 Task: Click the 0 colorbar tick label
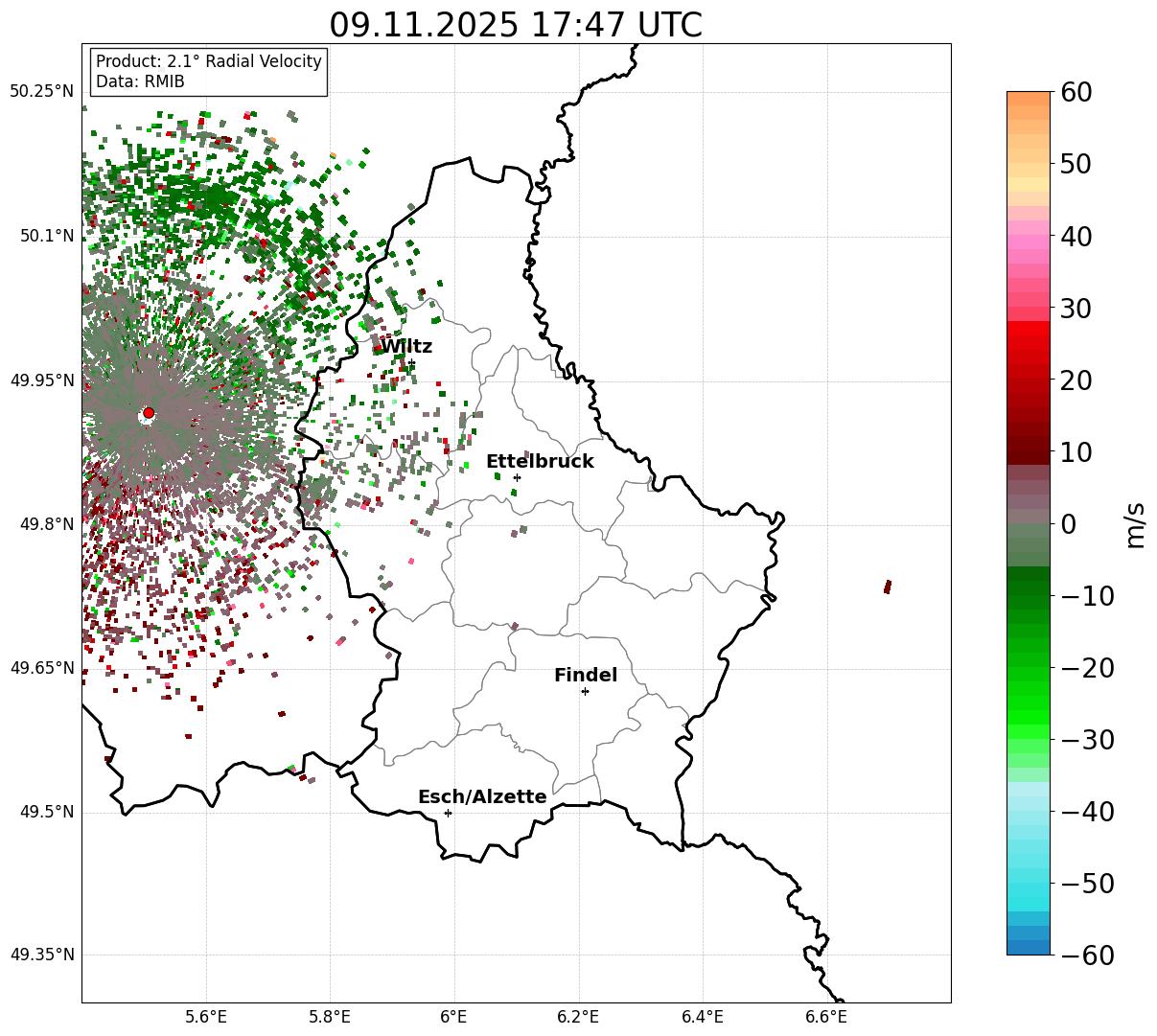1068,523
